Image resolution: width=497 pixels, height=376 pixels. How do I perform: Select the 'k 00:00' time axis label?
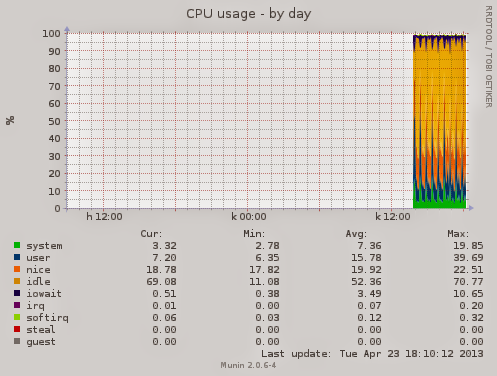click(x=249, y=217)
